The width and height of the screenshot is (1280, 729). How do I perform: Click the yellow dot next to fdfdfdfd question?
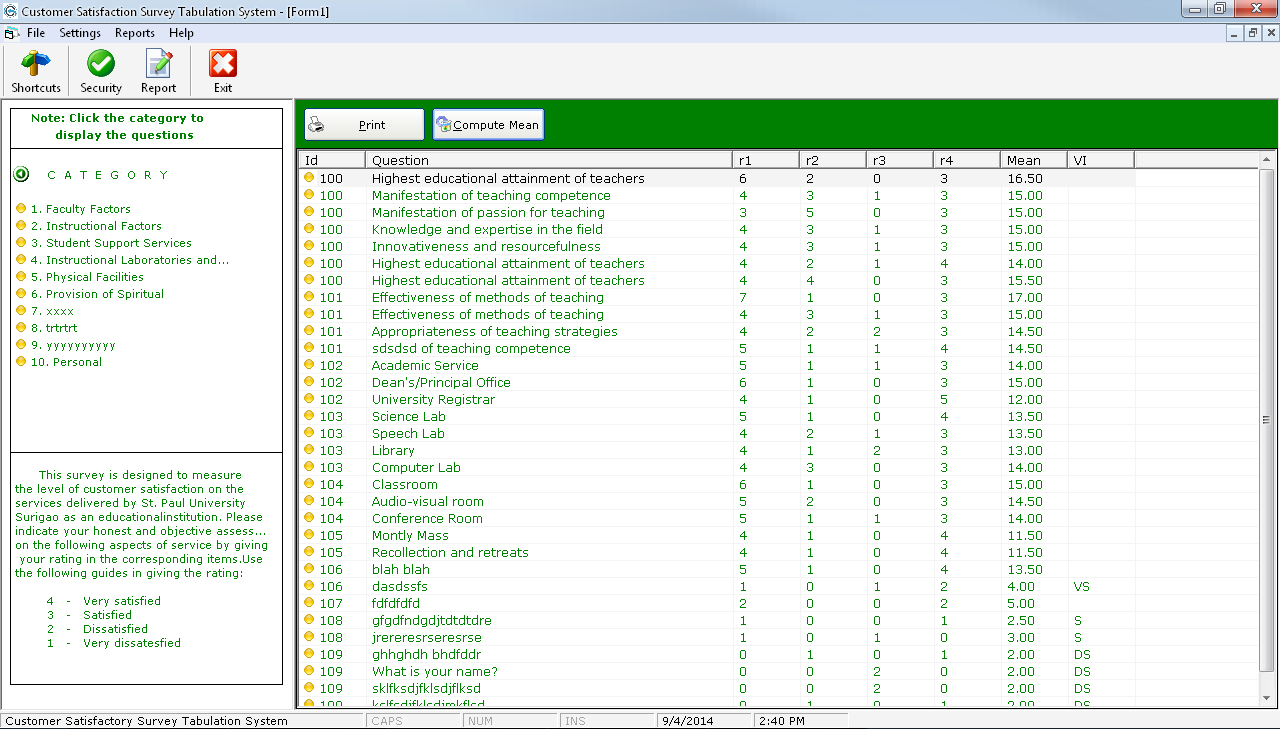point(309,603)
